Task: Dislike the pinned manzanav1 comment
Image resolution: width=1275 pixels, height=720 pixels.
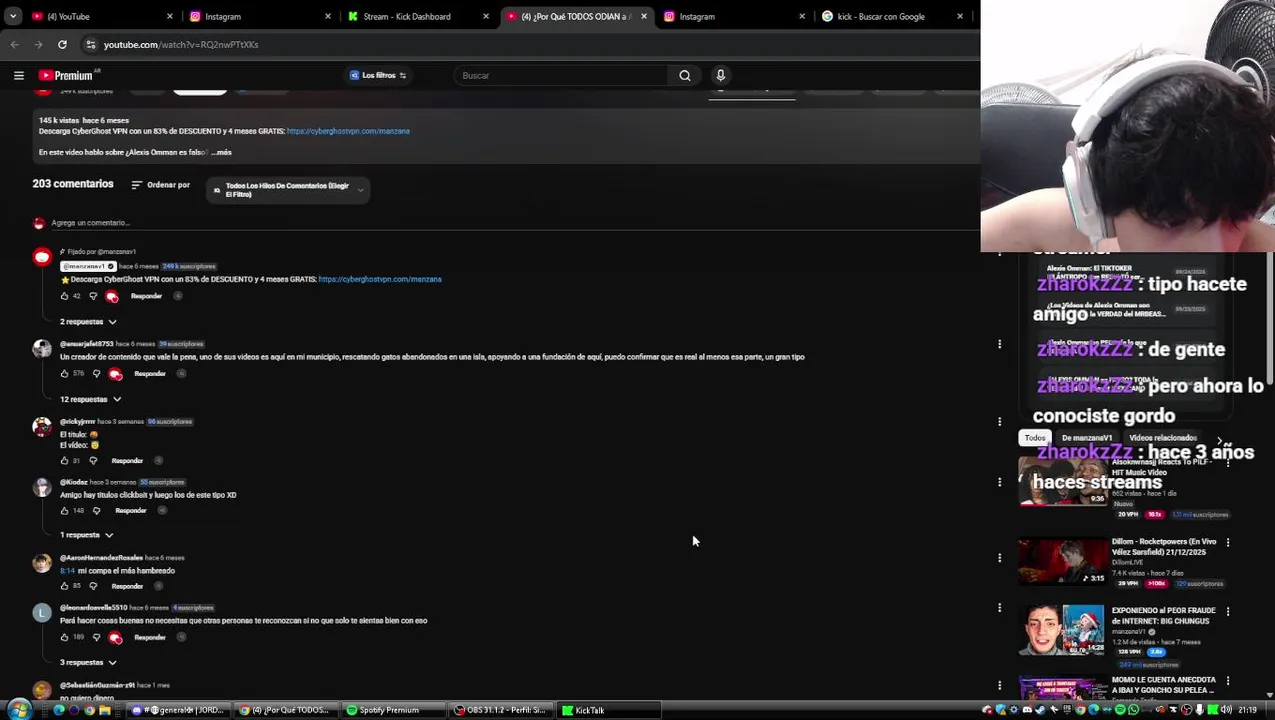Action: click(x=93, y=296)
